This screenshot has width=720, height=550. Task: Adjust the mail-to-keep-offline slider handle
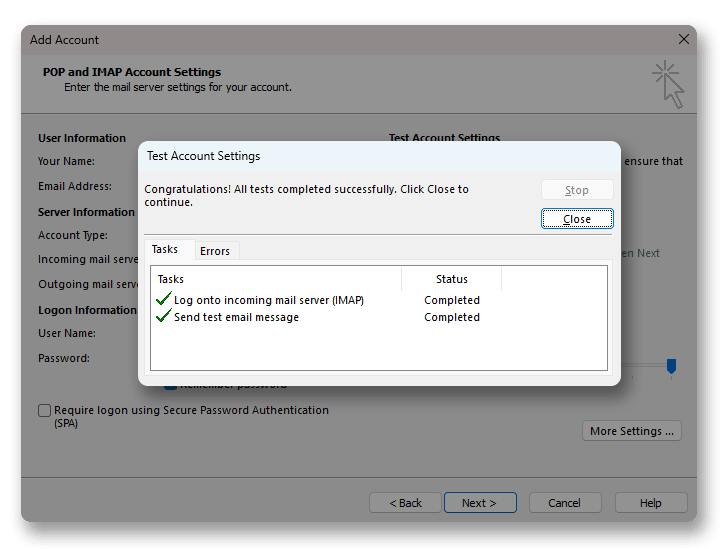671,366
